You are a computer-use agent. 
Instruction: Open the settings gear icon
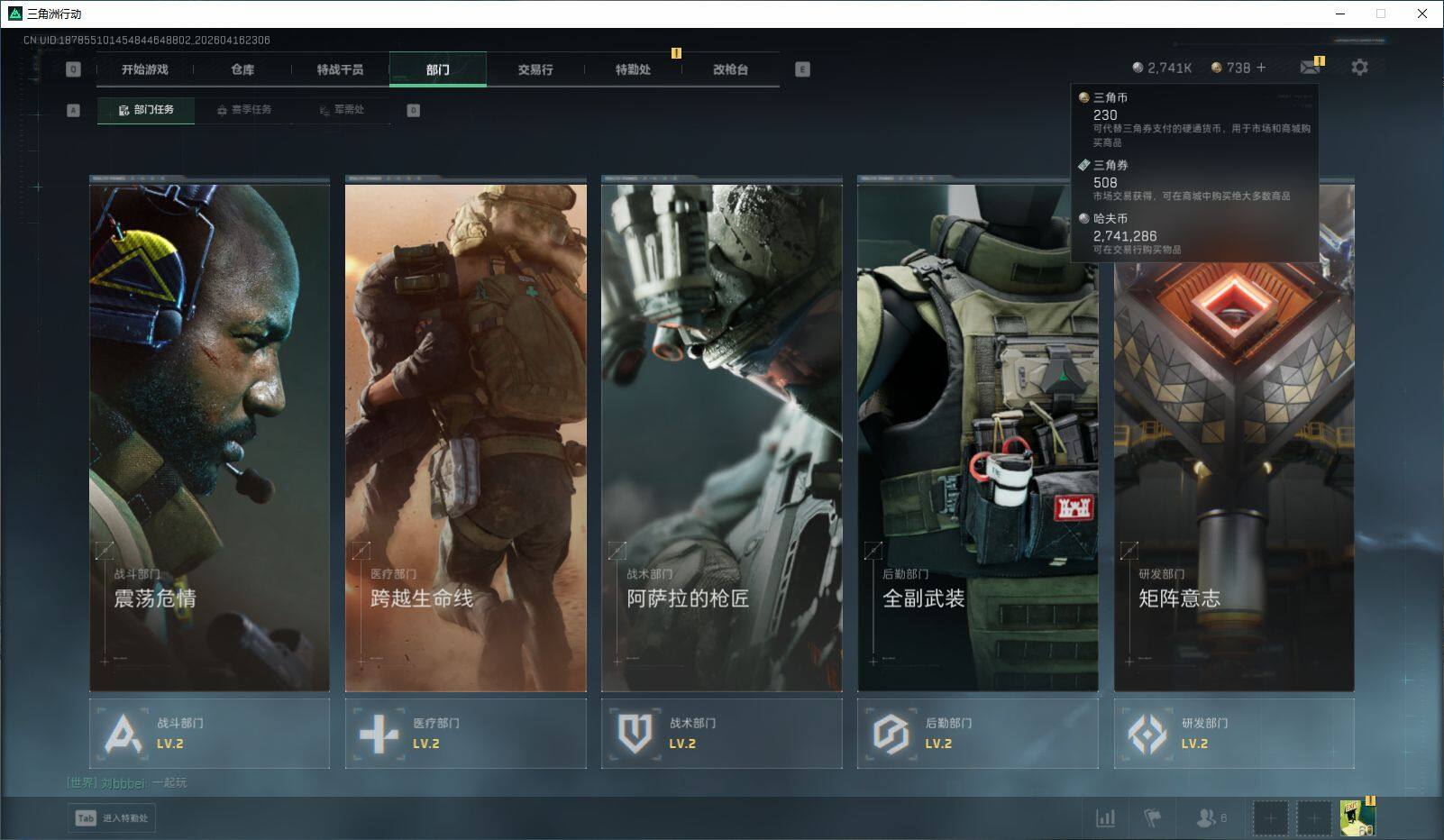click(x=1359, y=68)
